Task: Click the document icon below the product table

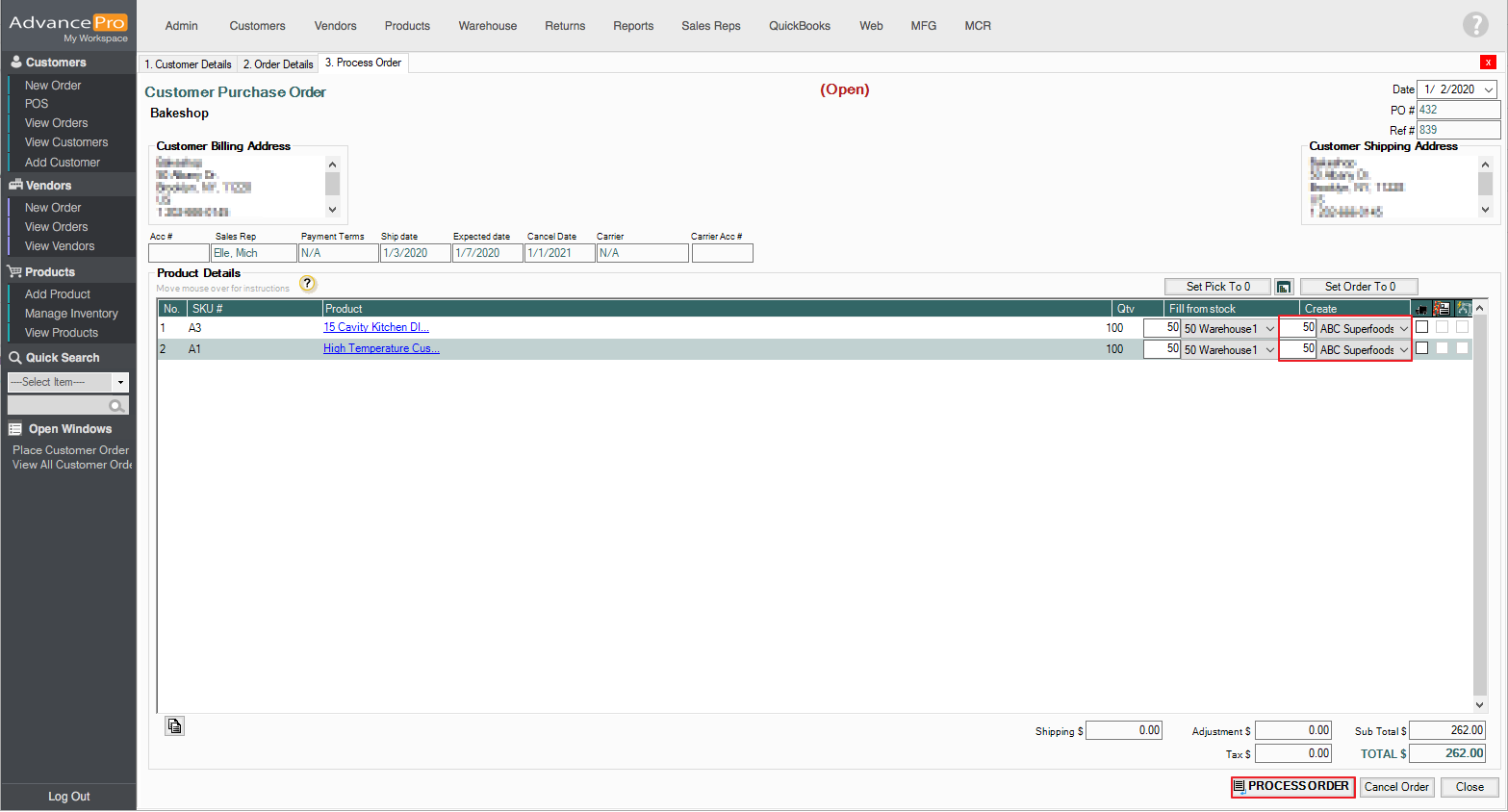Action: (x=174, y=726)
